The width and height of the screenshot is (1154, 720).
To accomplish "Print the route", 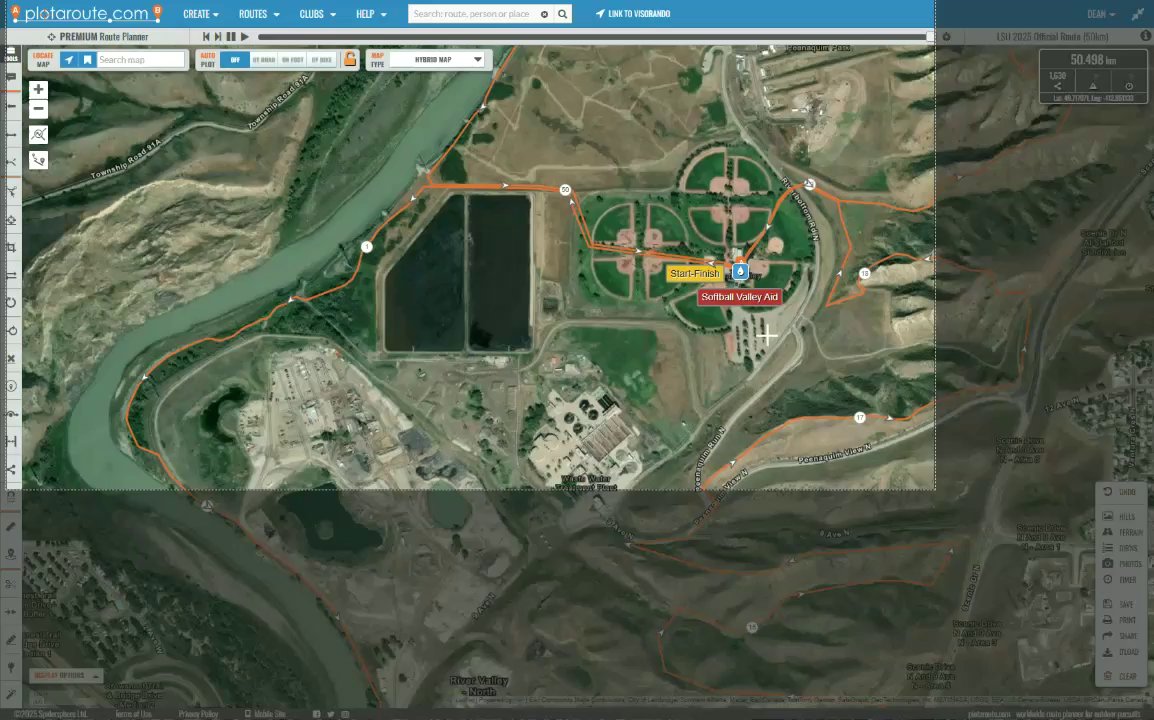I will coord(1119,620).
